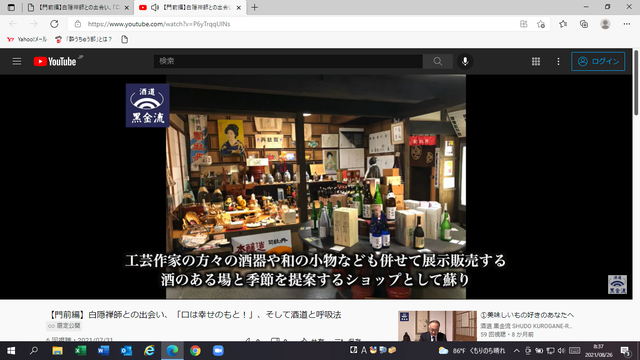Go back to the previous page
640x360 pixels.
pyautogui.click(x=13, y=24)
